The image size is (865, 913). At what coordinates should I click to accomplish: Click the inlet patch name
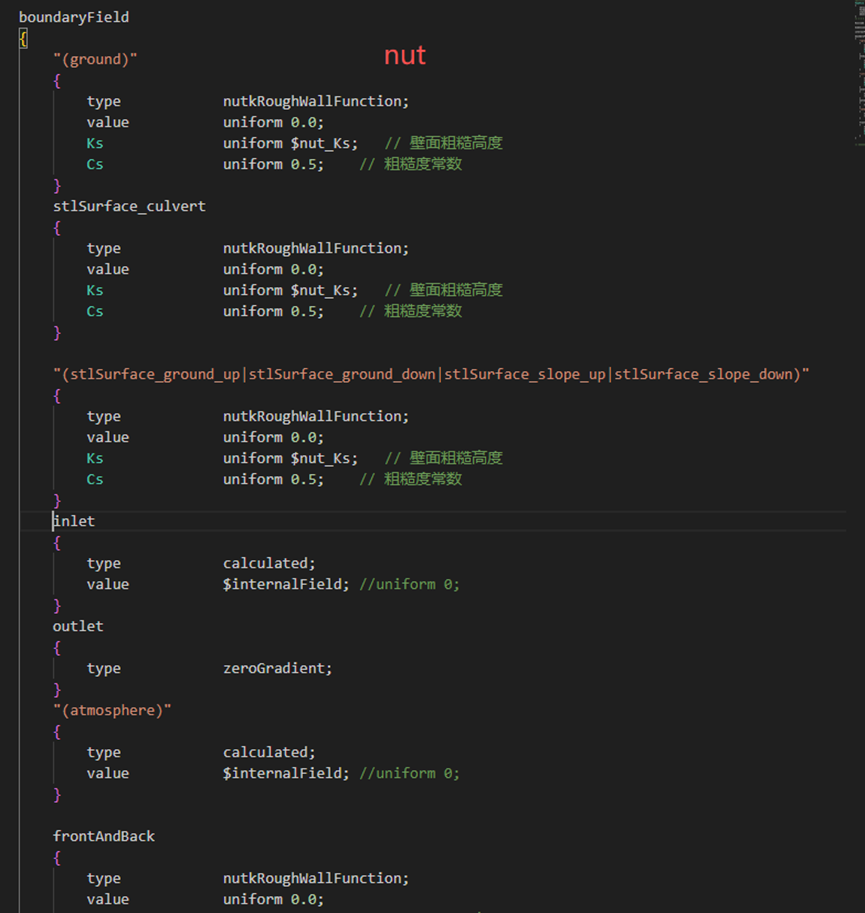73,520
